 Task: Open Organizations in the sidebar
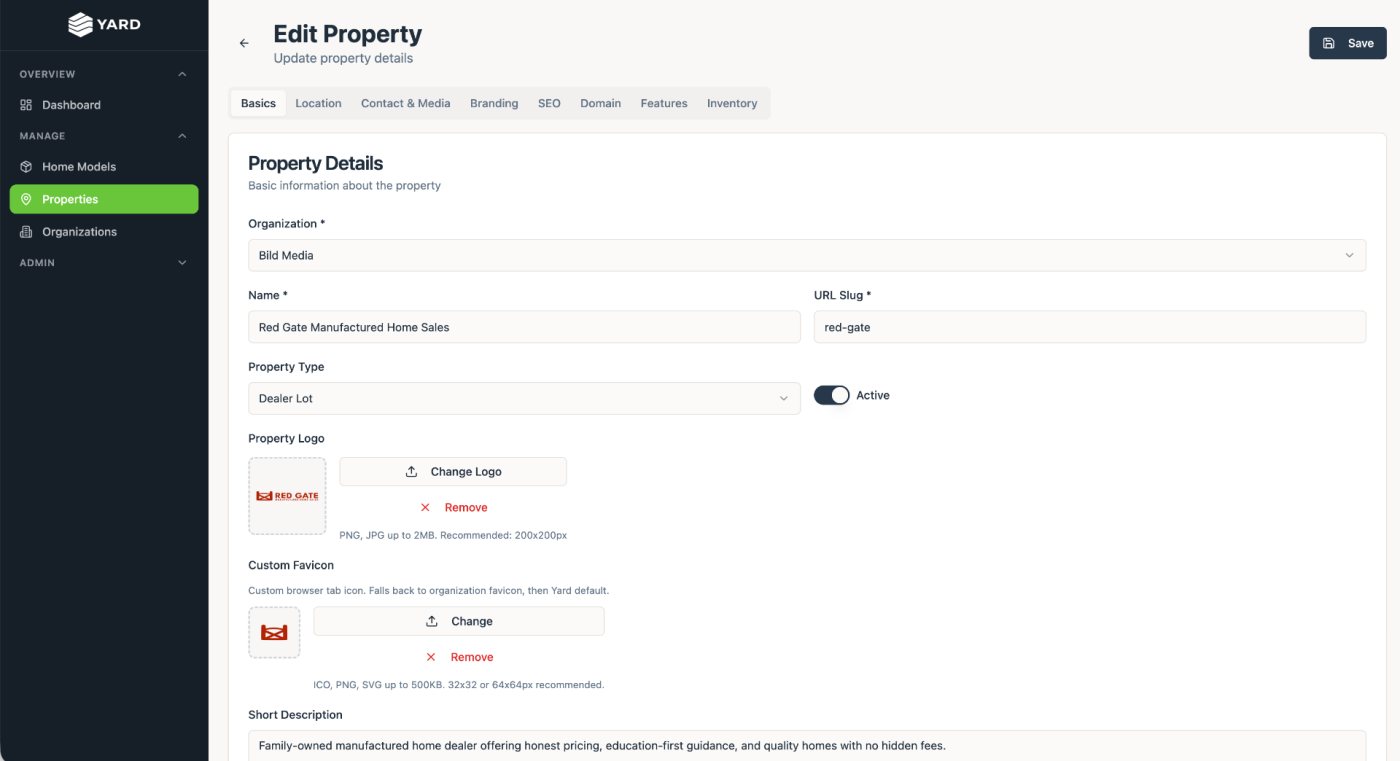click(x=104, y=232)
